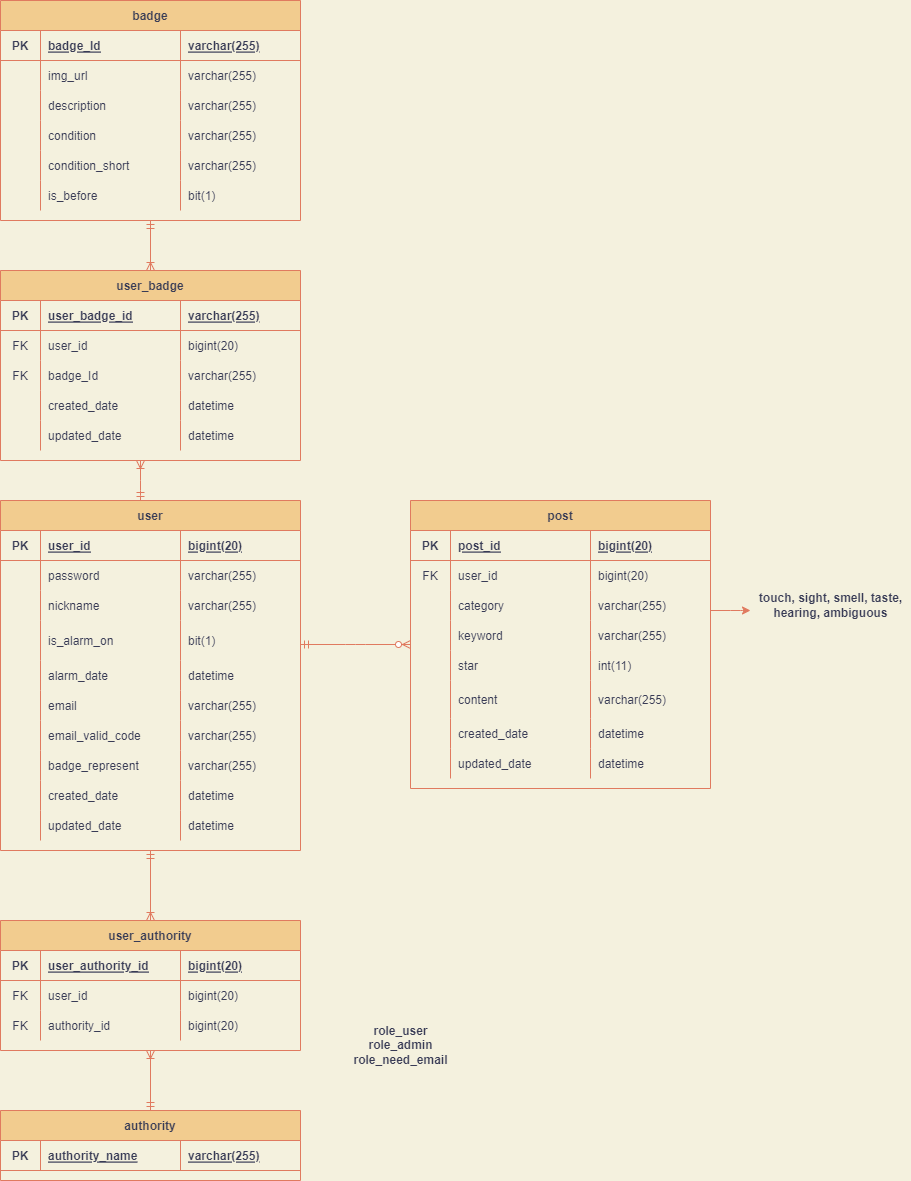
Task: Click the user_authority table header
Action: pyautogui.click(x=150, y=935)
